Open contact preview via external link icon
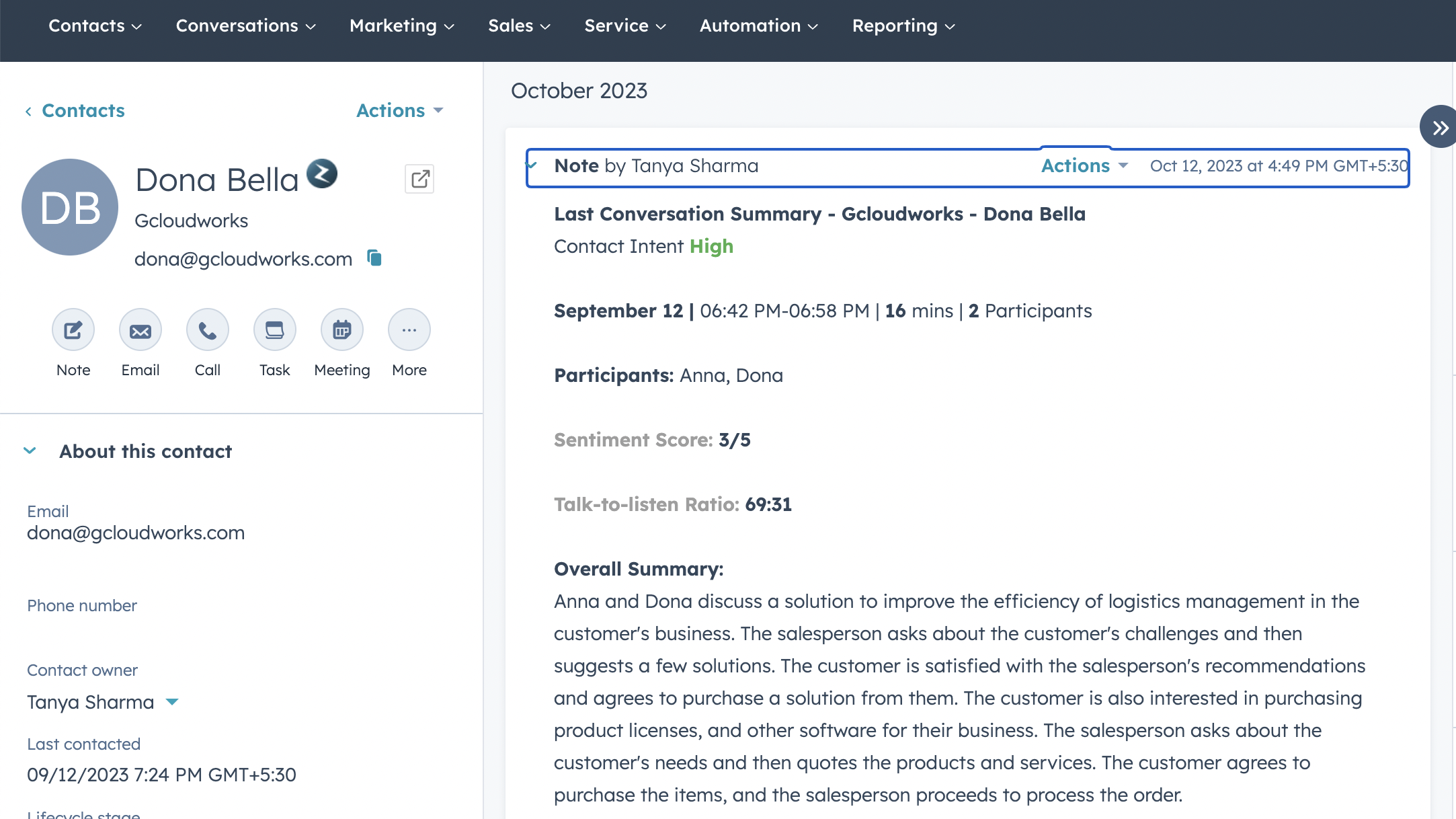This screenshot has height=819, width=1456. coord(419,179)
